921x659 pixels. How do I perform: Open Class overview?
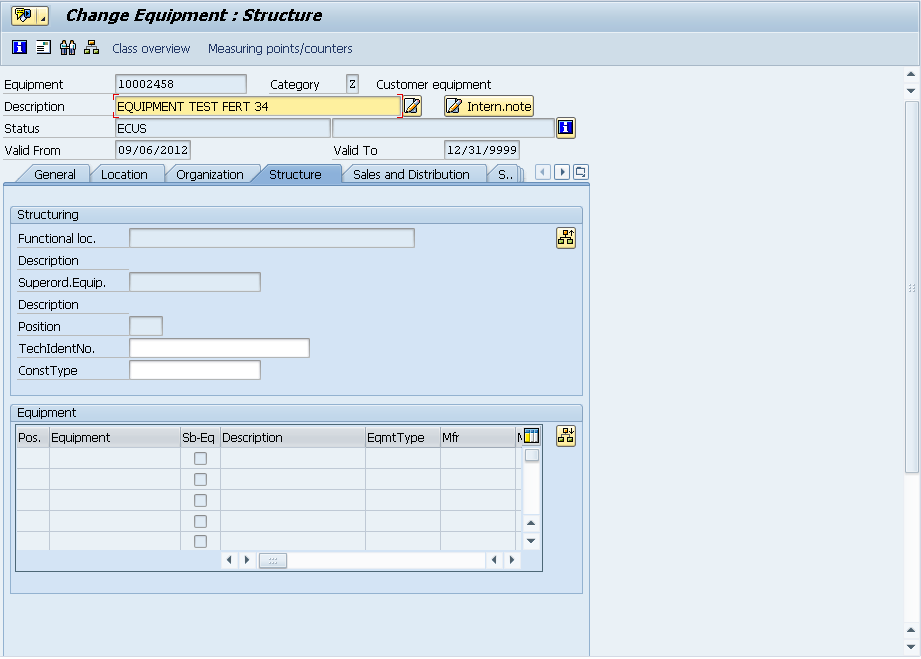151,49
